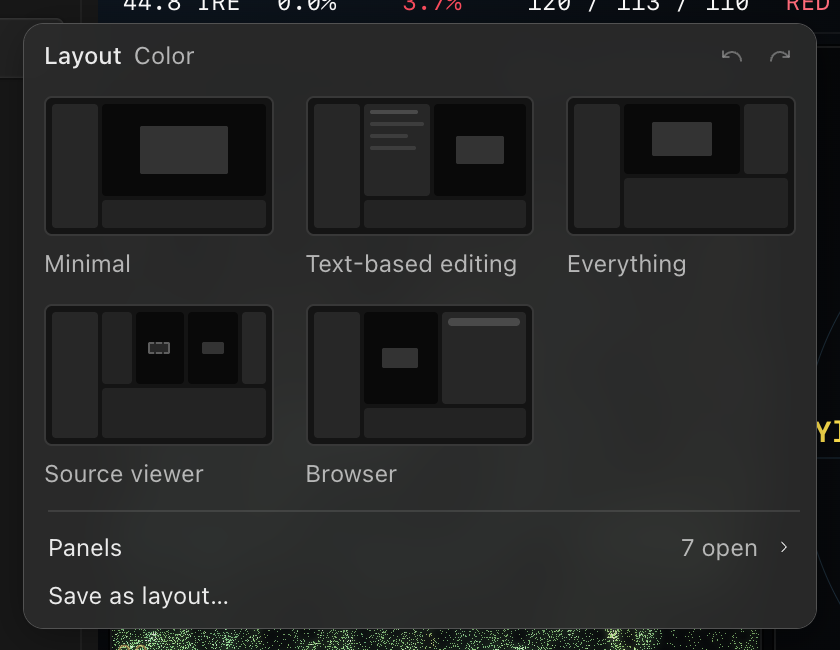Select the Text-based editing layout thumbnail

pos(419,166)
